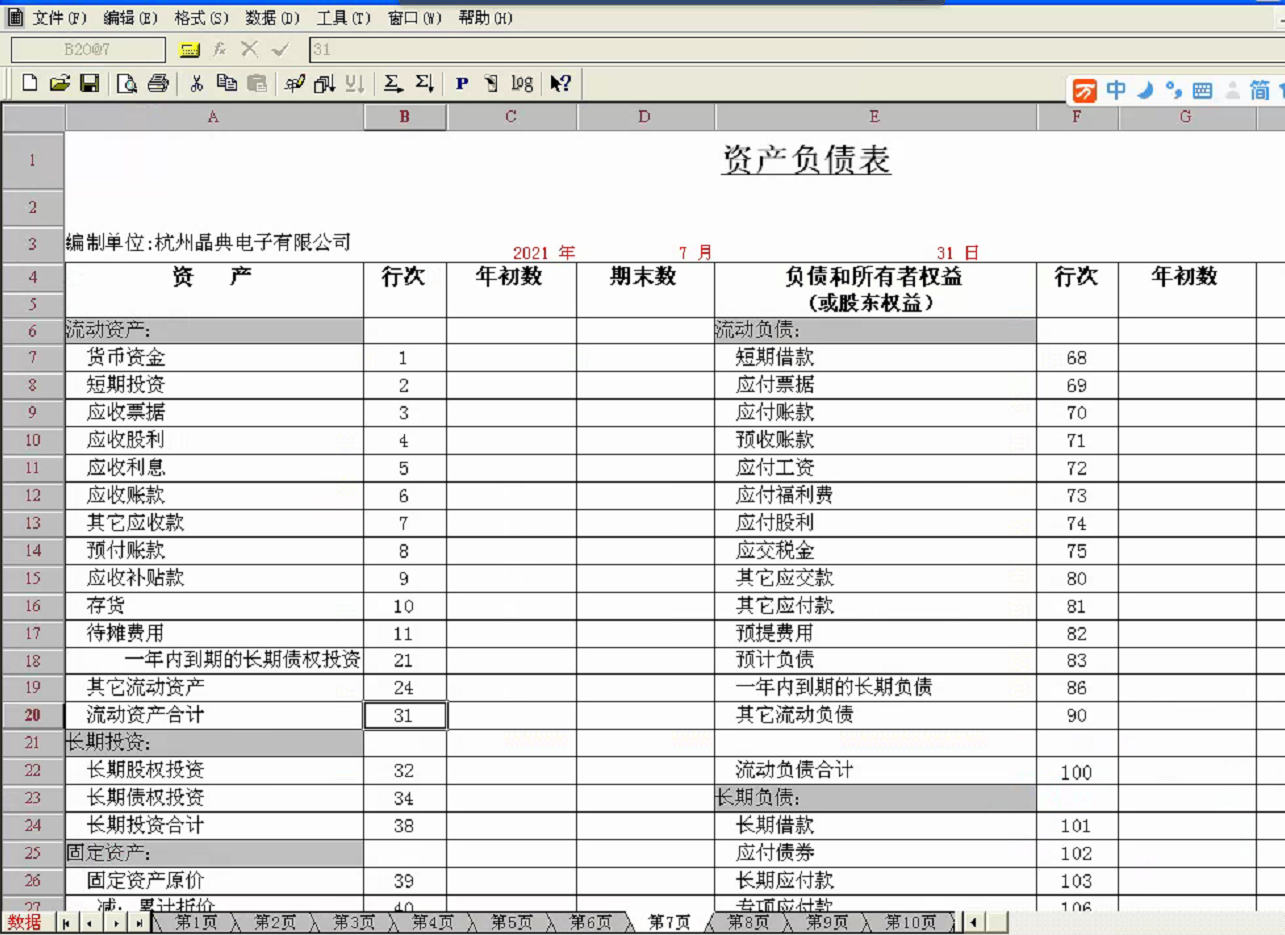1285x935 pixels.
Task: Click the horizontal scrollbar left arrow
Action: coord(973,923)
